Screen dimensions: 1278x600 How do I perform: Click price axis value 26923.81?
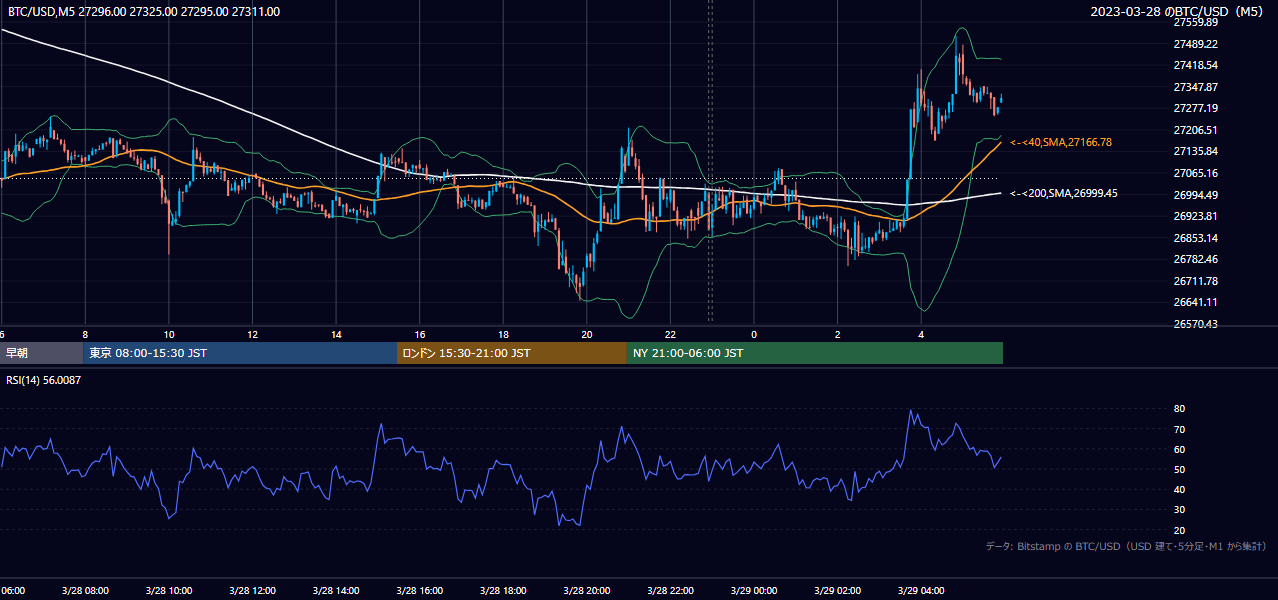pyautogui.click(x=1195, y=216)
